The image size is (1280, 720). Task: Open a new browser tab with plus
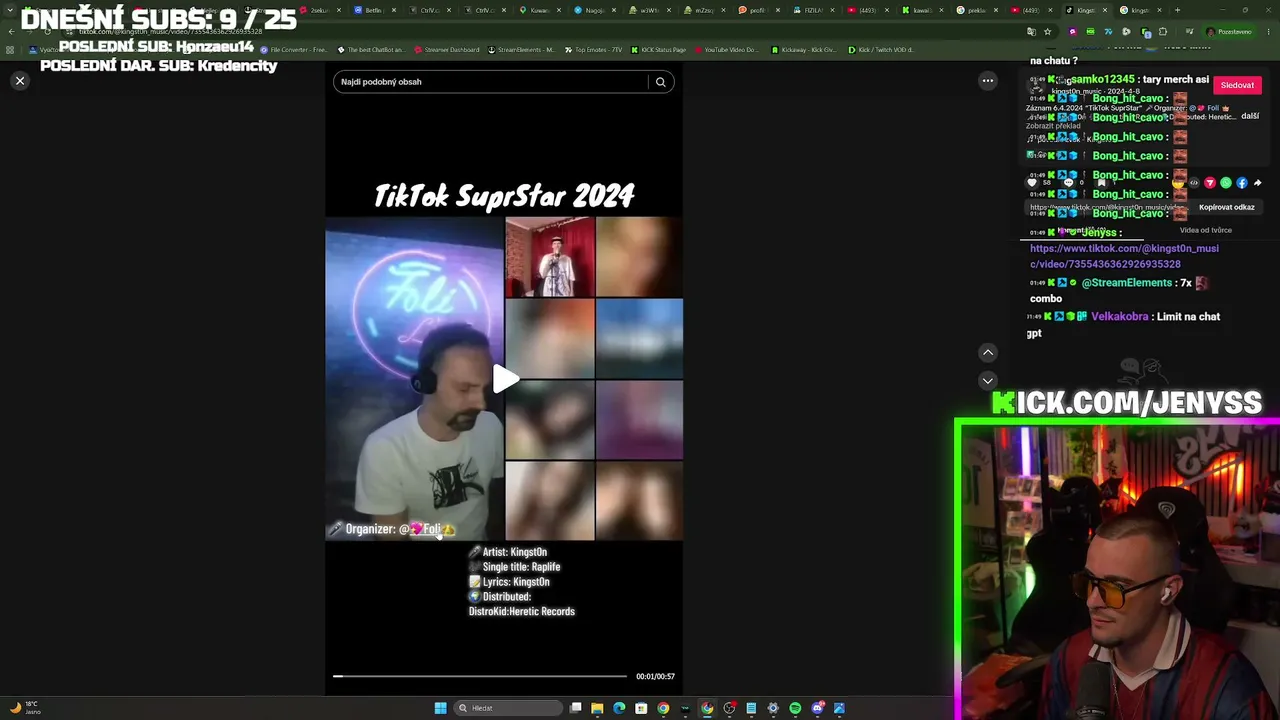pyautogui.click(x=1177, y=10)
